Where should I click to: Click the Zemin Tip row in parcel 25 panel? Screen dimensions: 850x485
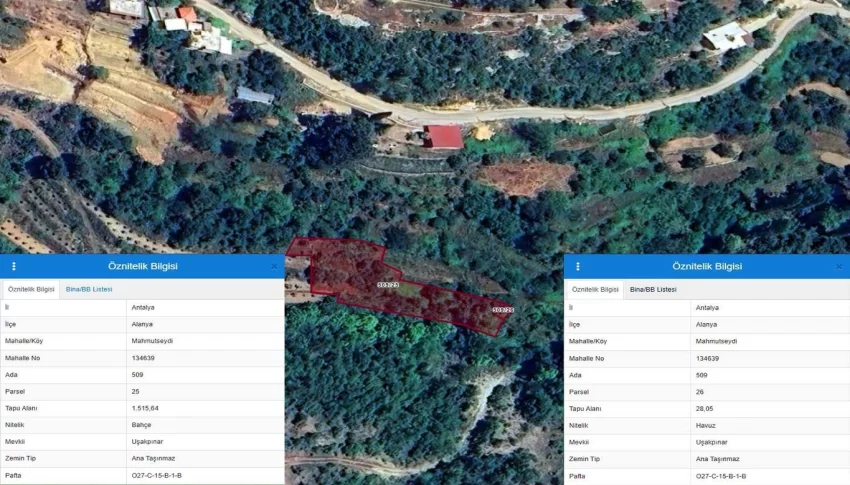point(142,458)
